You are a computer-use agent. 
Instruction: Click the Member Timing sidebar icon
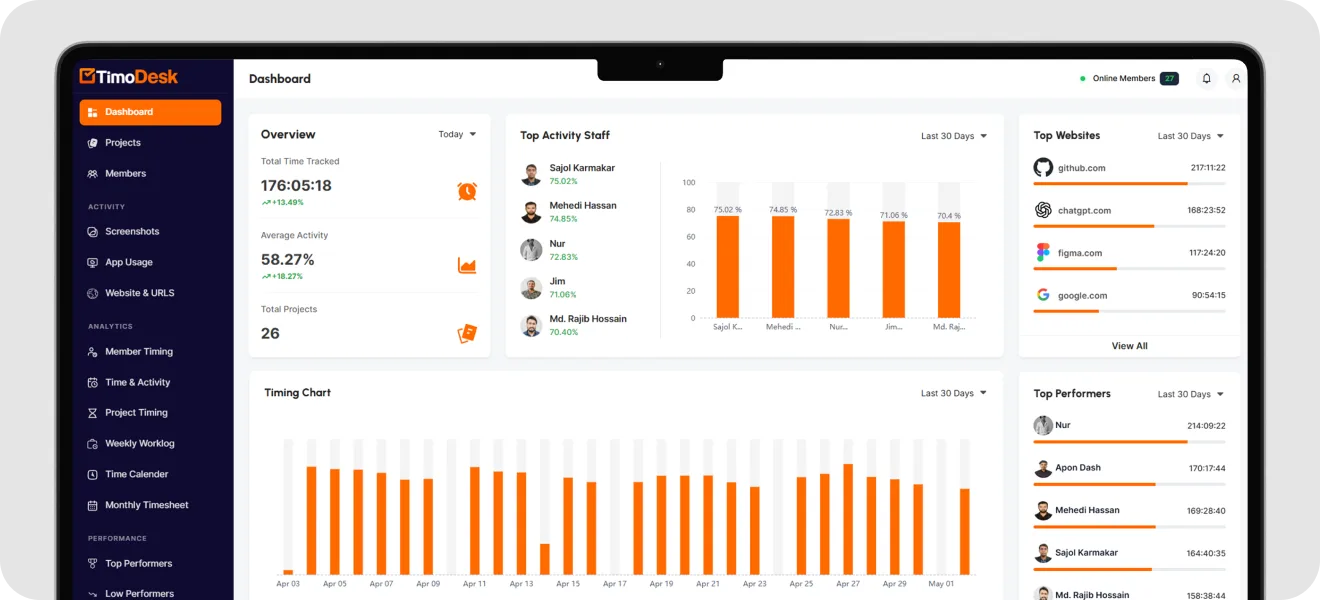pyautogui.click(x=92, y=352)
